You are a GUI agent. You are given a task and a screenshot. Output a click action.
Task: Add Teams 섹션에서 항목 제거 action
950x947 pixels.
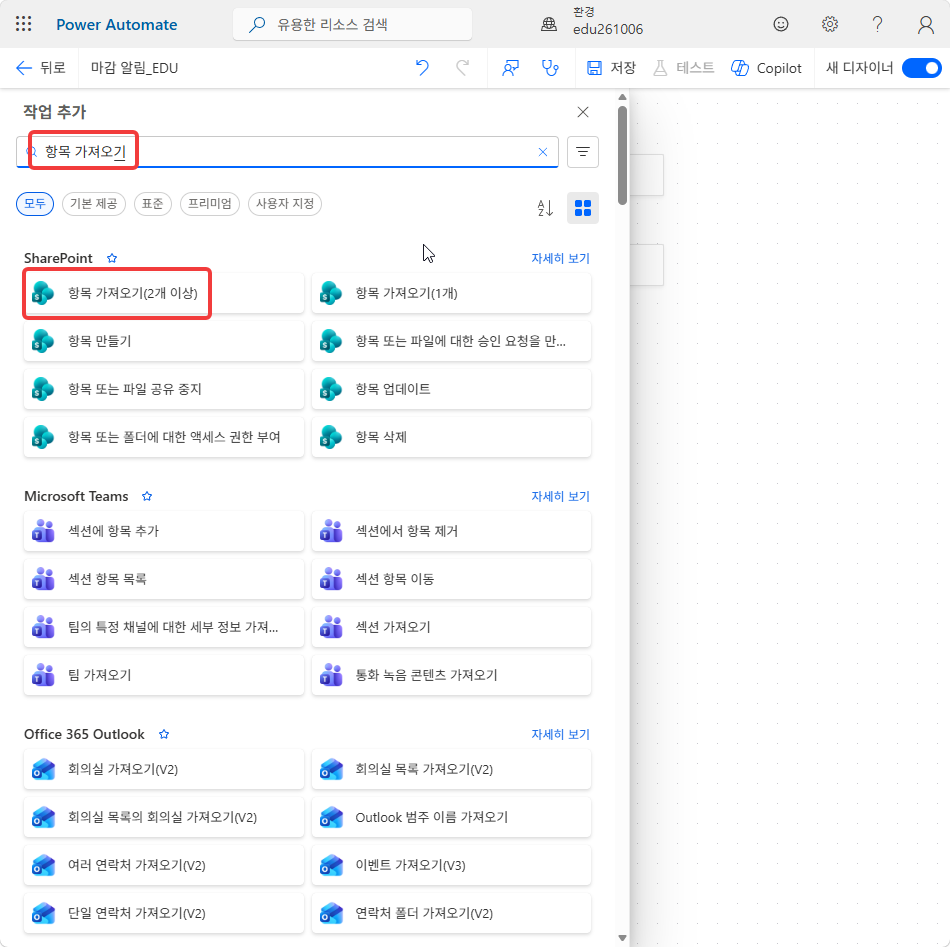coord(451,531)
